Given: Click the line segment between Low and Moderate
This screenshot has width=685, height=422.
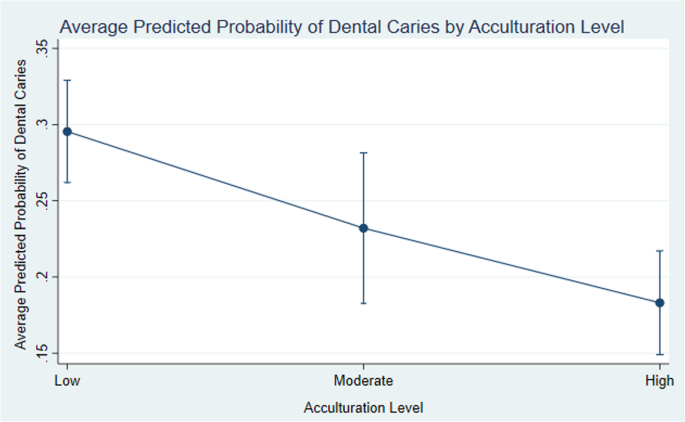Looking at the screenshot, I should click(x=216, y=180).
